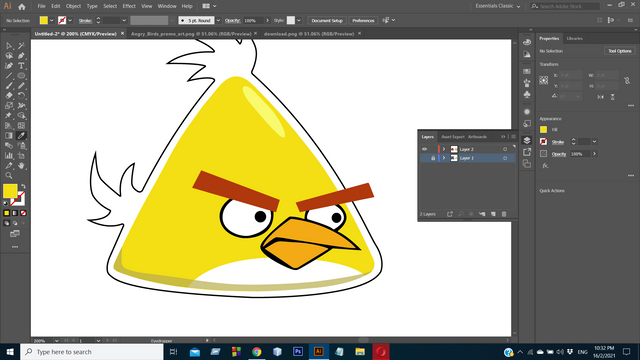
Task: Click the Preferences button
Action: pos(363,20)
